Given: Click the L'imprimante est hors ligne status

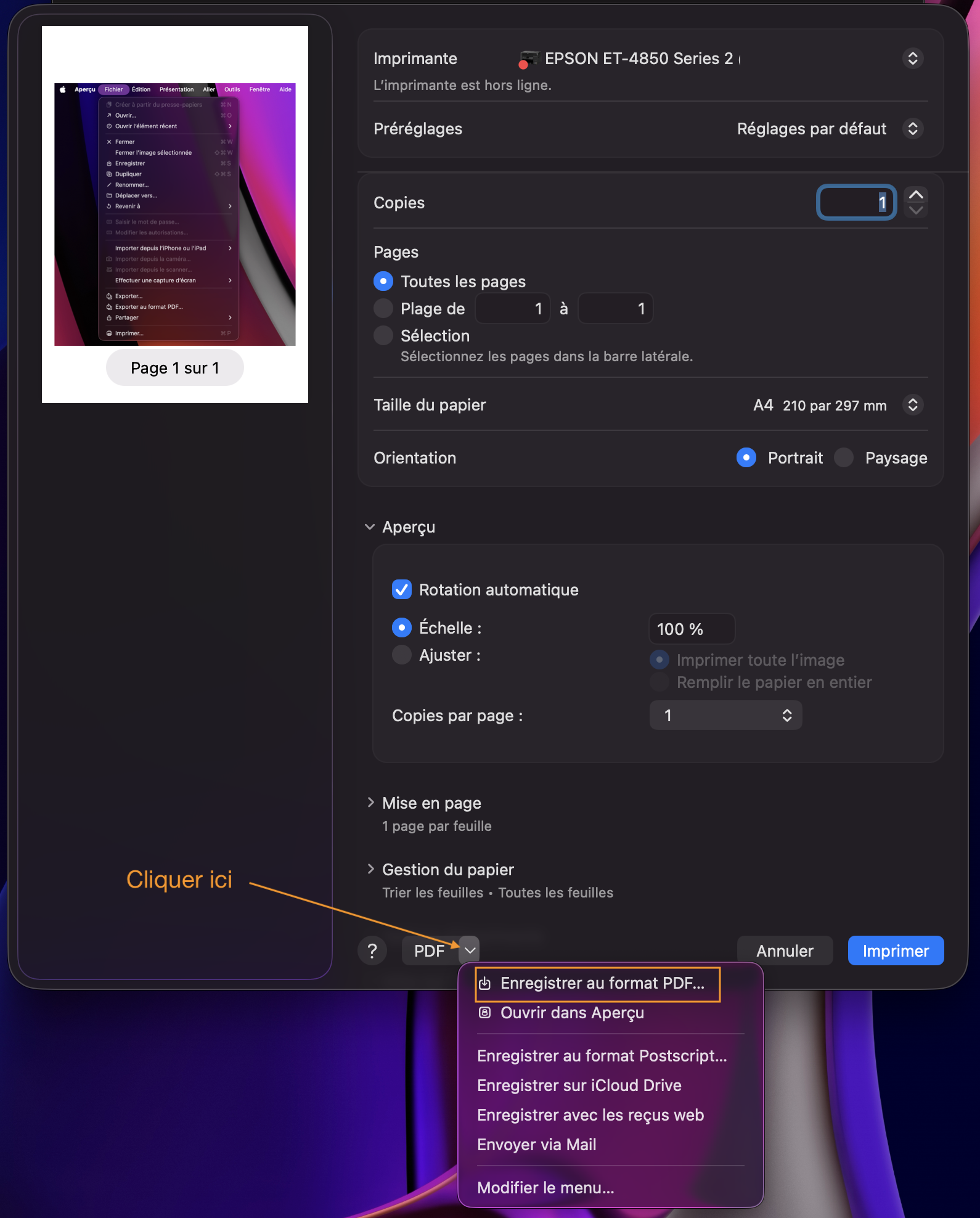Looking at the screenshot, I should tap(462, 85).
